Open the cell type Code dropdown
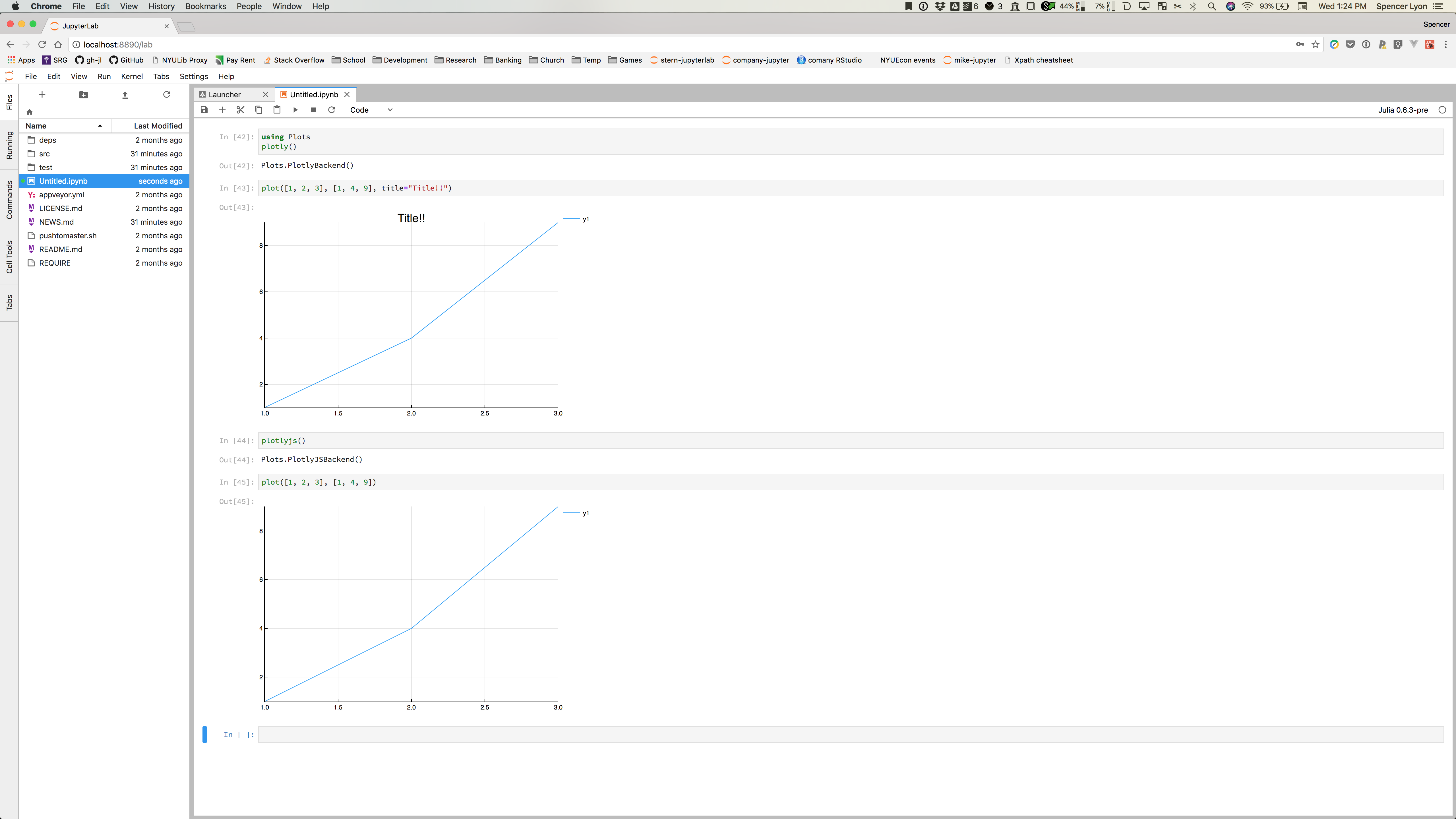1456x819 pixels. click(371, 110)
